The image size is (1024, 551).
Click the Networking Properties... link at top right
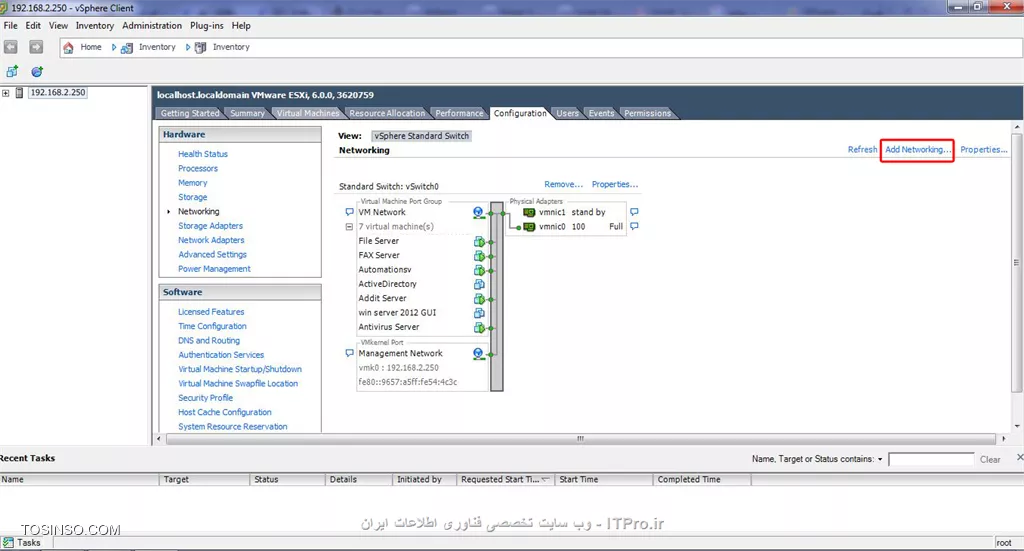pos(984,150)
